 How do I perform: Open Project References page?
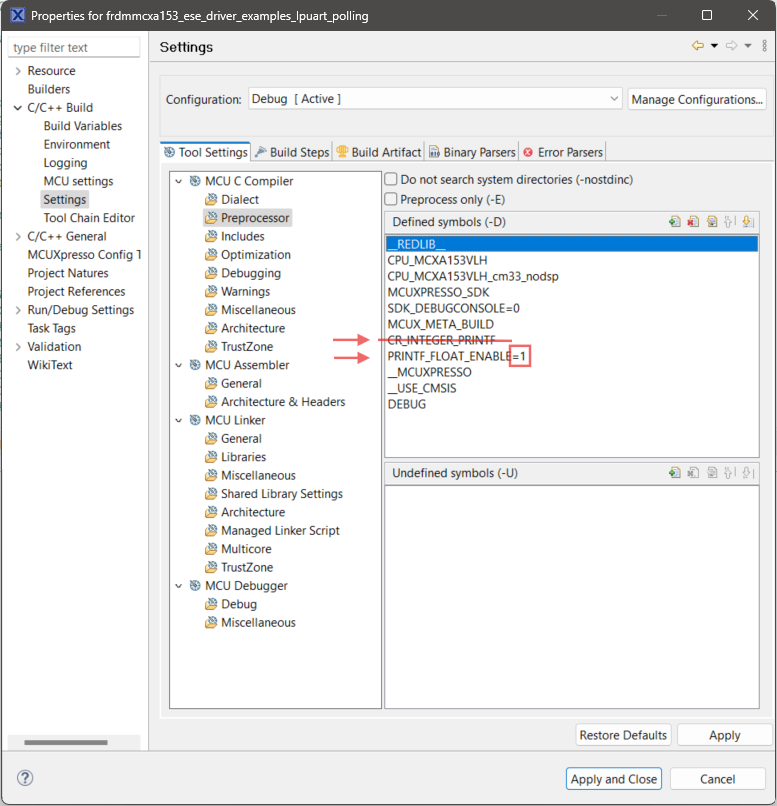point(76,291)
